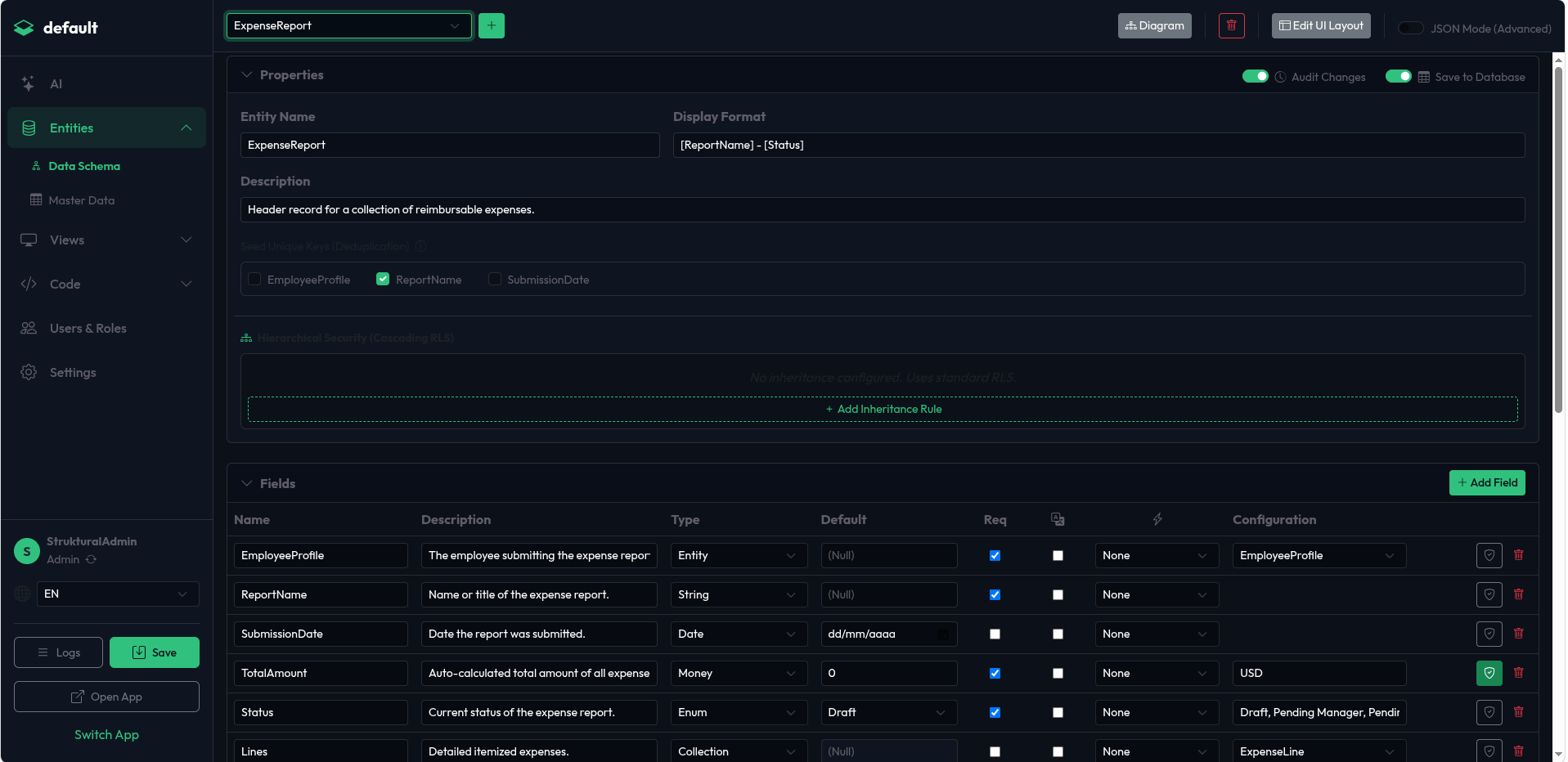Check Req for Lines field

(995, 751)
